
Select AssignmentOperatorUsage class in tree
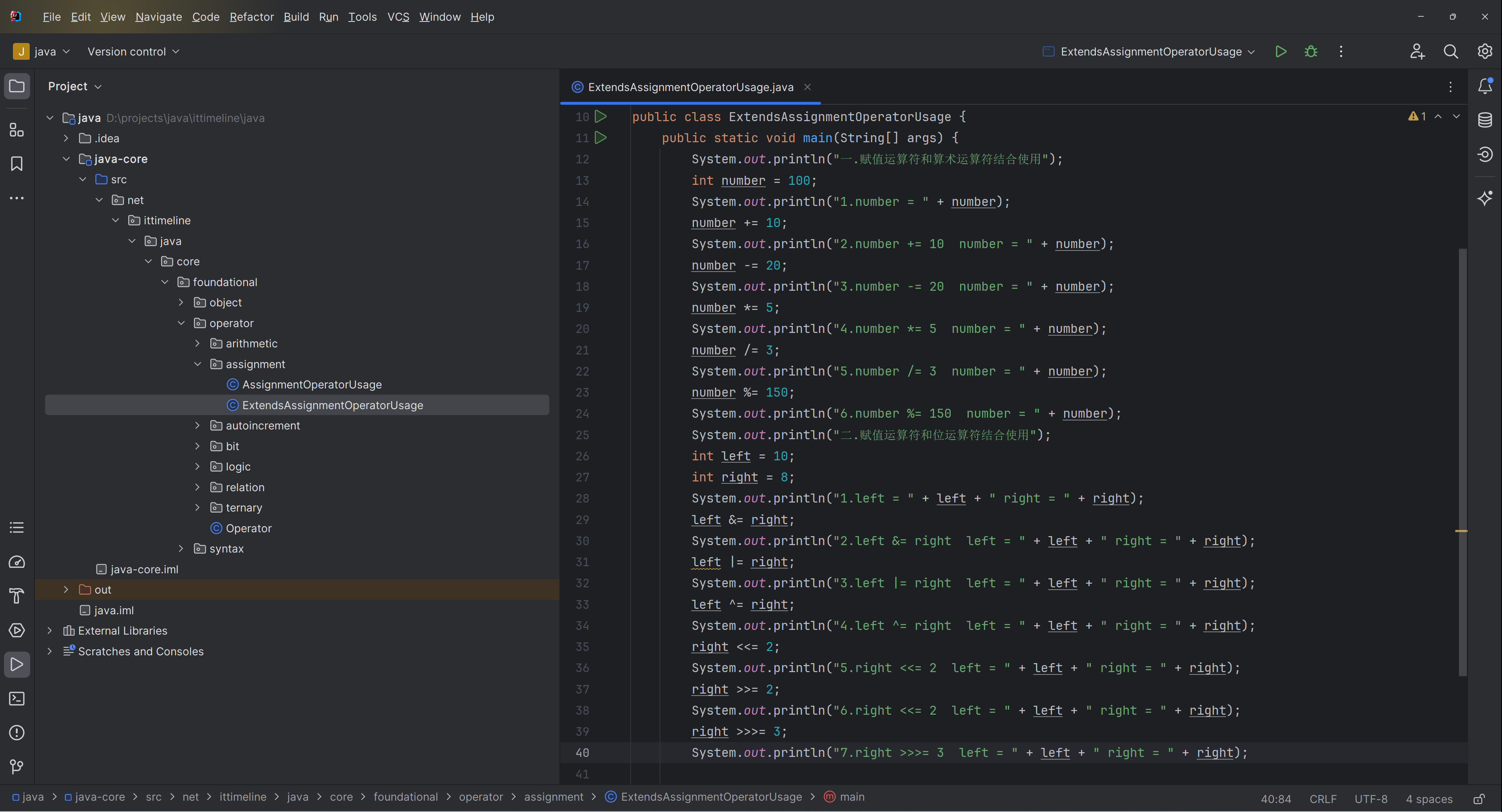pos(312,385)
